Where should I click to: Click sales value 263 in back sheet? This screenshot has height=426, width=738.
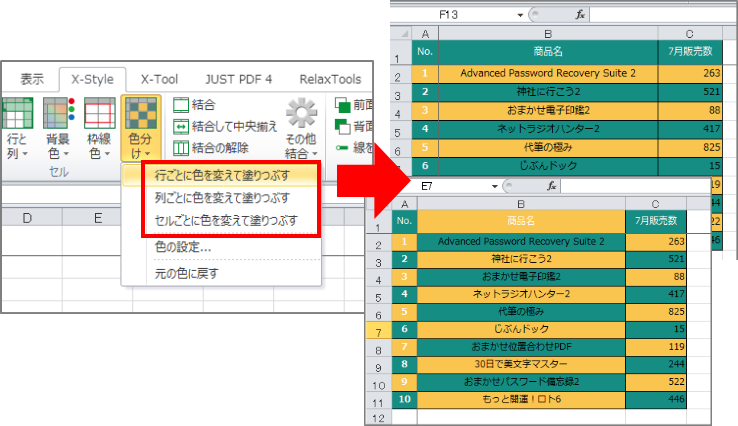(x=690, y=73)
